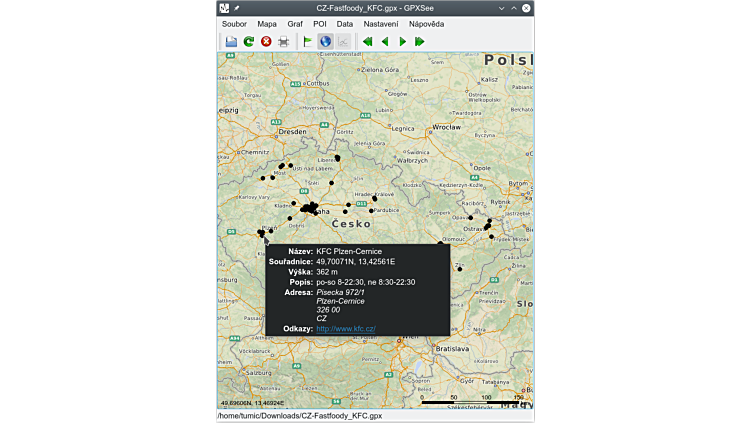Jump to the first file arrow
This screenshot has width=752, height=423.
click(x=368, y=42)
